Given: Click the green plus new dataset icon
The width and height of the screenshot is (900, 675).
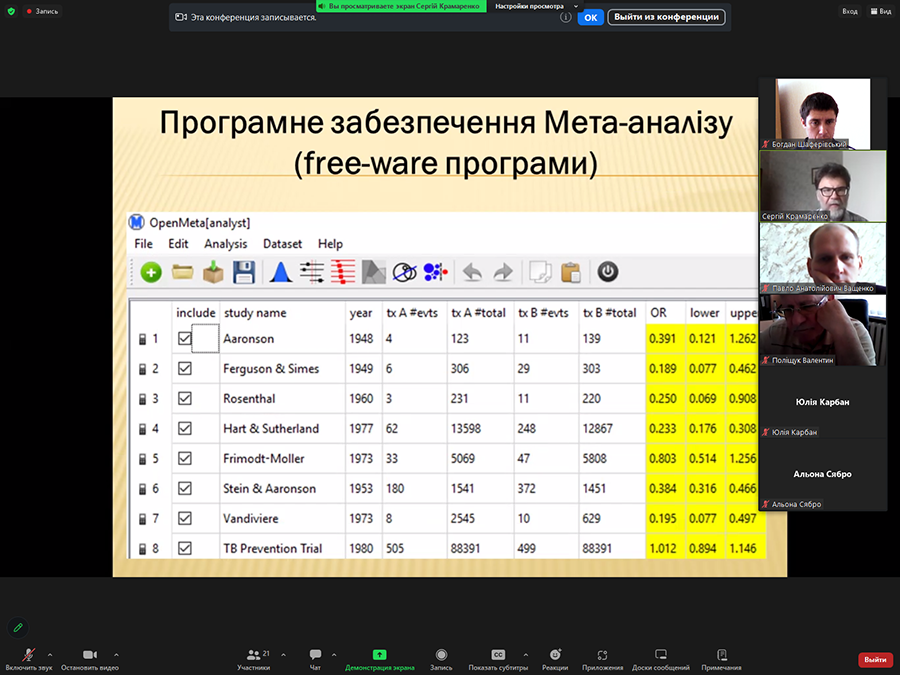Looking at the screenshot, I should coord(151,272).
